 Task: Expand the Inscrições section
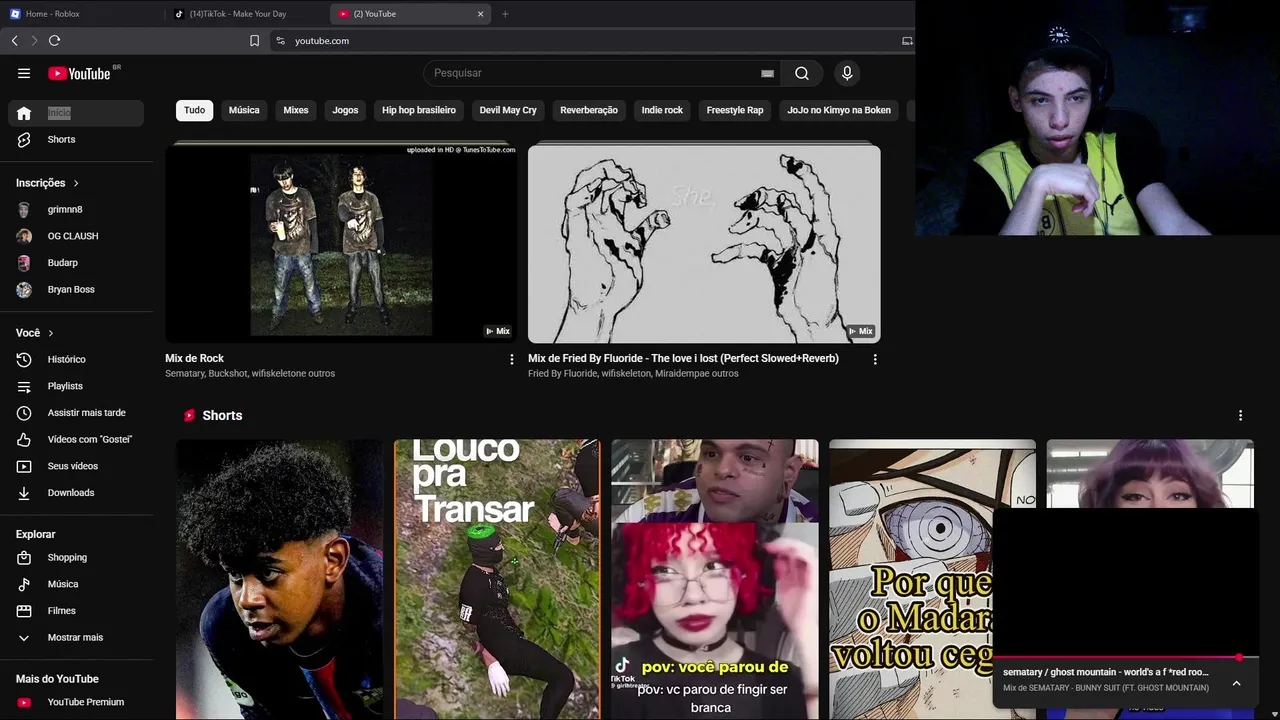[x=48, y=183]
